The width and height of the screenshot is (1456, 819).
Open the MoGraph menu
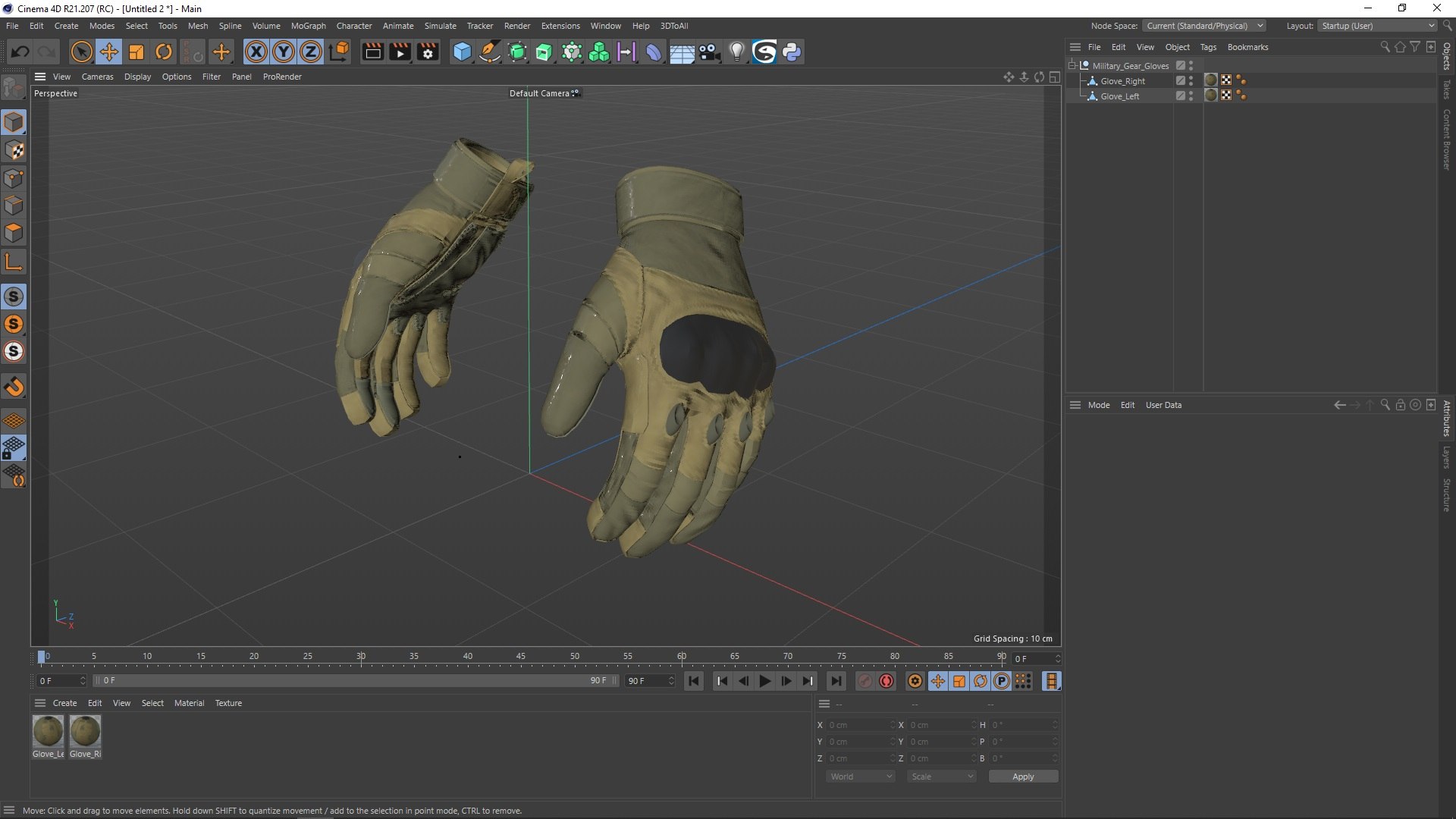(308, 26)
